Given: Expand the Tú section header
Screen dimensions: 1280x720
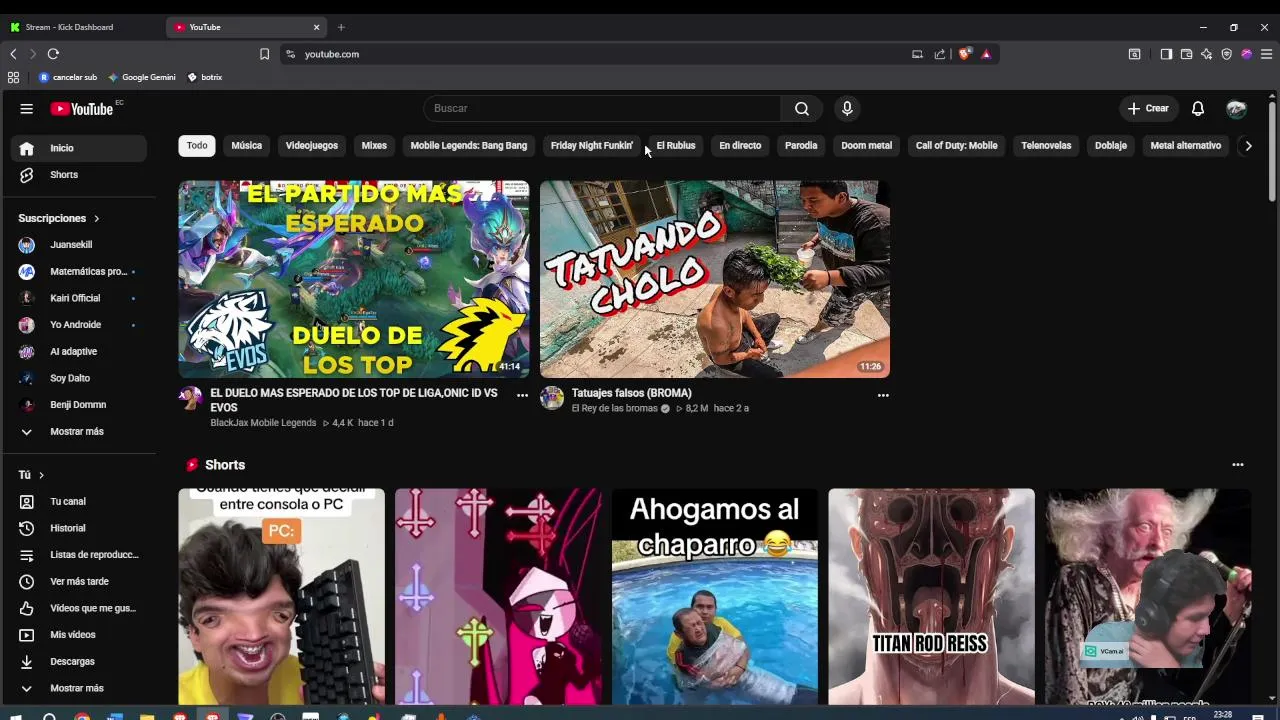Looking at the screenshot, I should 32,475.
